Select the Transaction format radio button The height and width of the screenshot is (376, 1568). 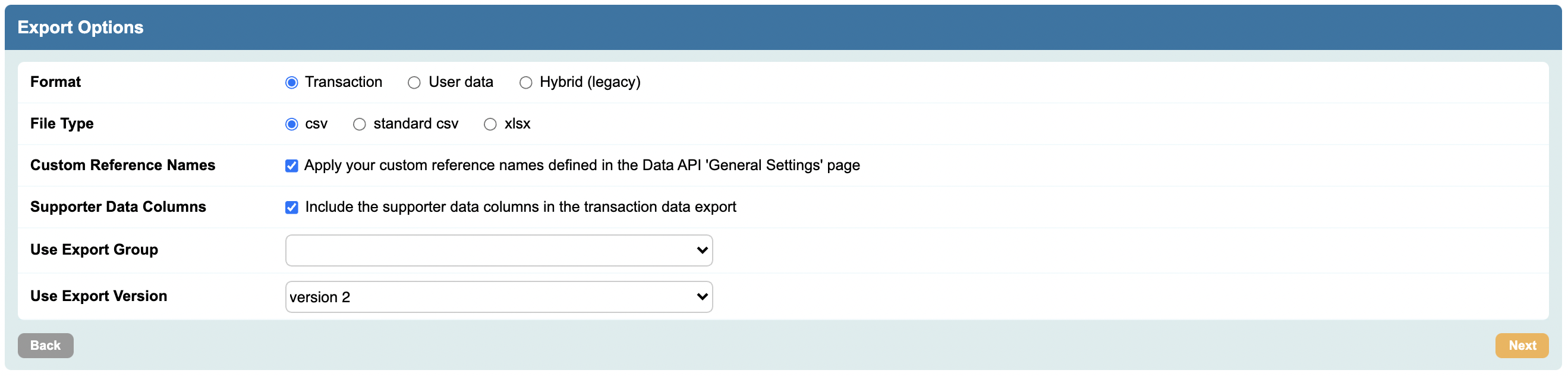[292, 83]
